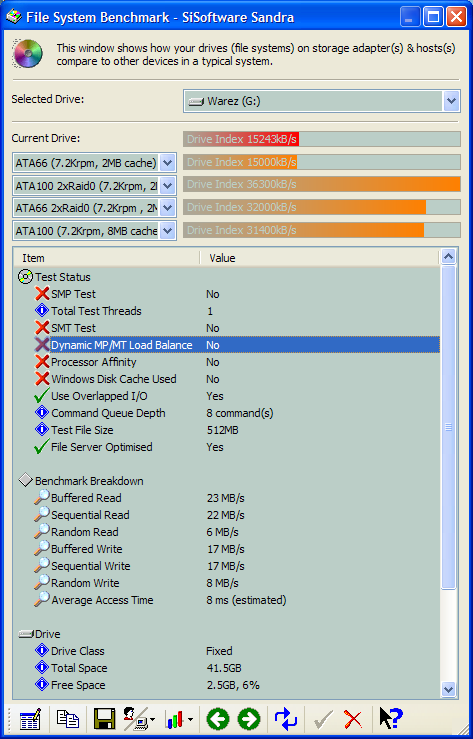Click the vertical scrollbar thumb
The image size is (473, 739).
pyautogui.click(x=449, y=427)
